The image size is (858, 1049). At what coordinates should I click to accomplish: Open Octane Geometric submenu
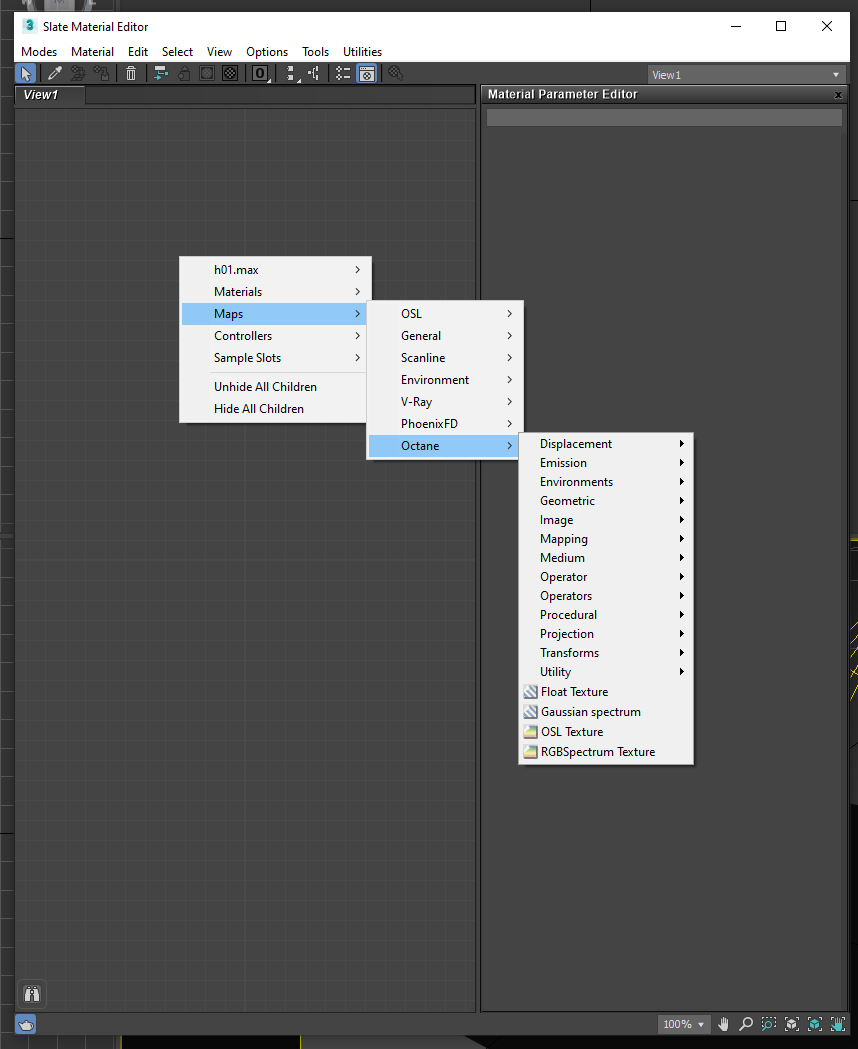(x=606, y=501)
